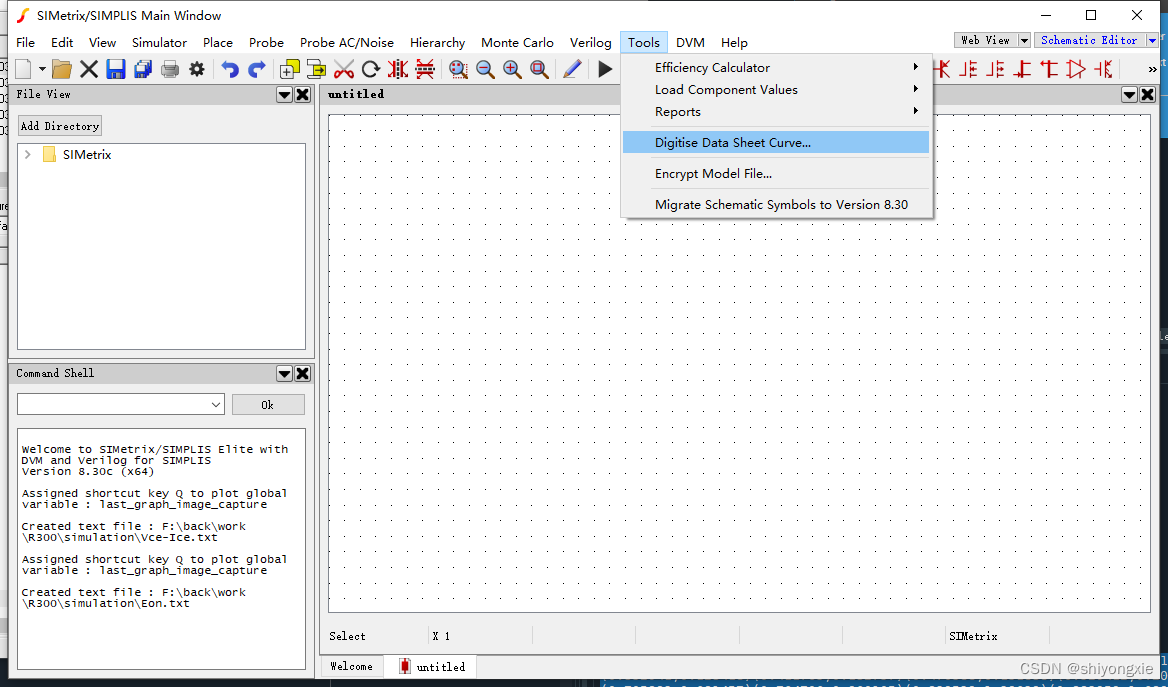The width and height of the screenshot is (1168, 687).
Task: Choose Encrypt Model File
Action: tap(776, 174)
